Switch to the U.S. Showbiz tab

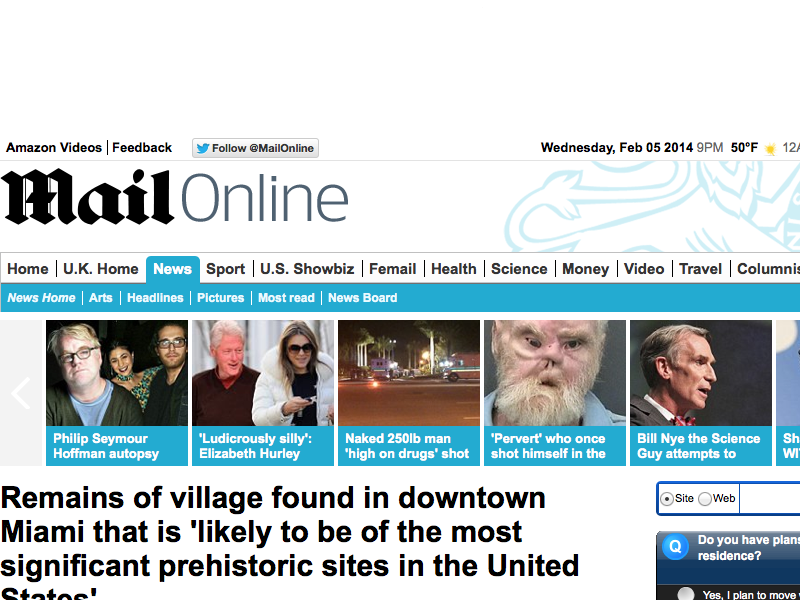(x=307, y=269)
